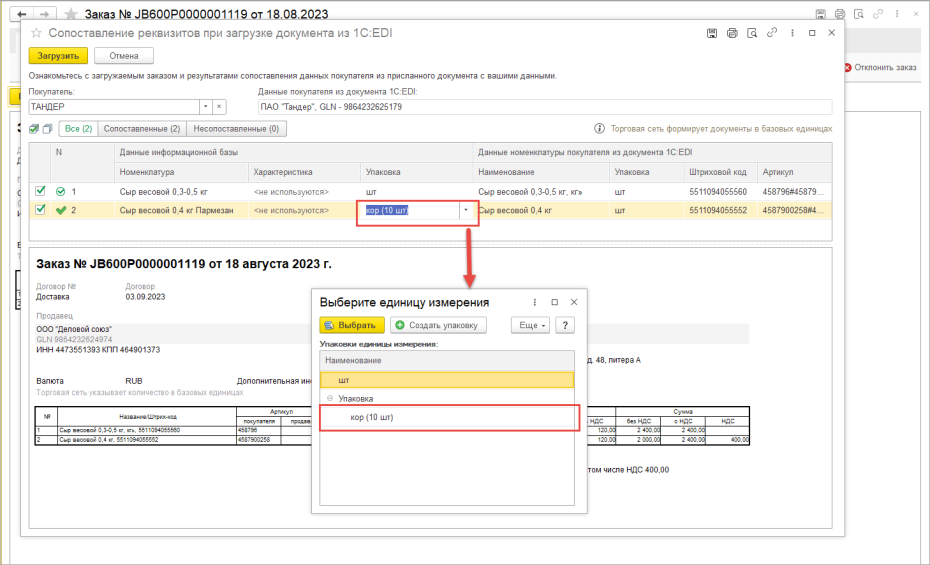Viewport: 930px width, 565px height.
Task: Uncheck all rows icon above the table
Action: click(x=47, y=129)
